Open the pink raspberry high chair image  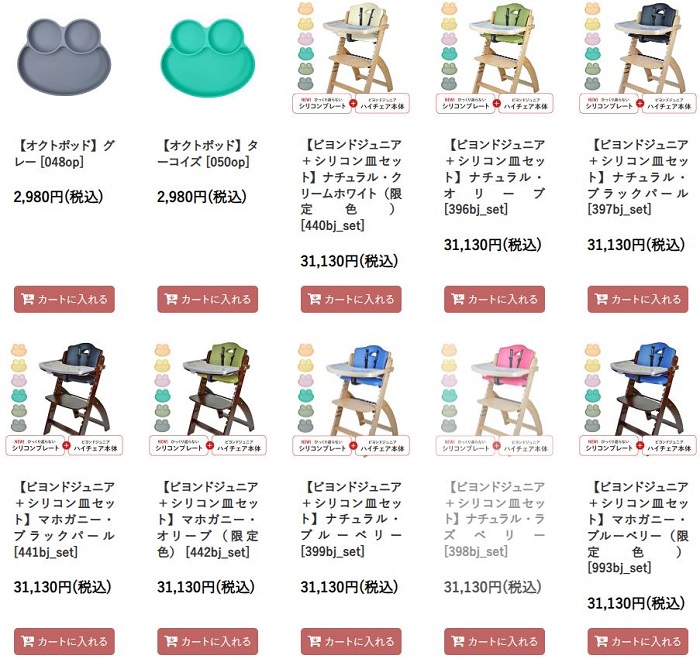point(495,399)
